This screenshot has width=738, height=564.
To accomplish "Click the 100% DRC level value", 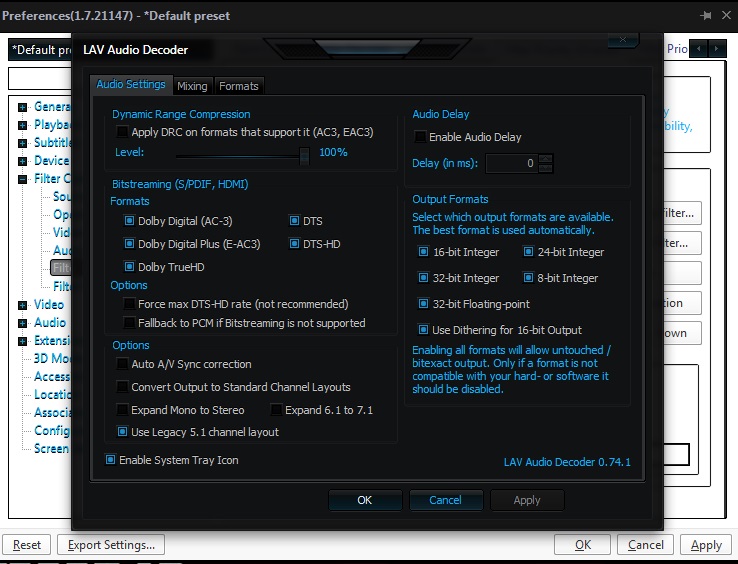I will point(333,152).
